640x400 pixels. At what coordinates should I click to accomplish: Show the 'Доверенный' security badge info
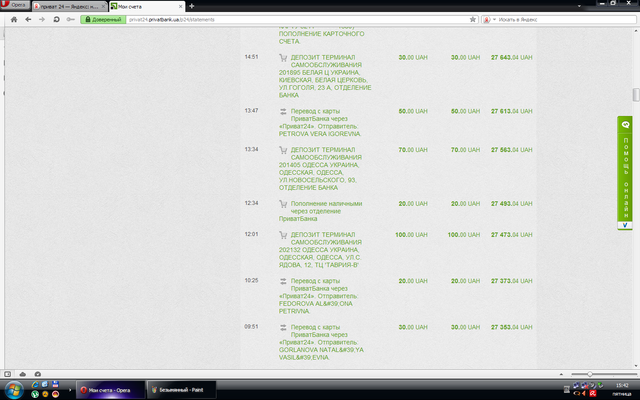coord(103,19)
